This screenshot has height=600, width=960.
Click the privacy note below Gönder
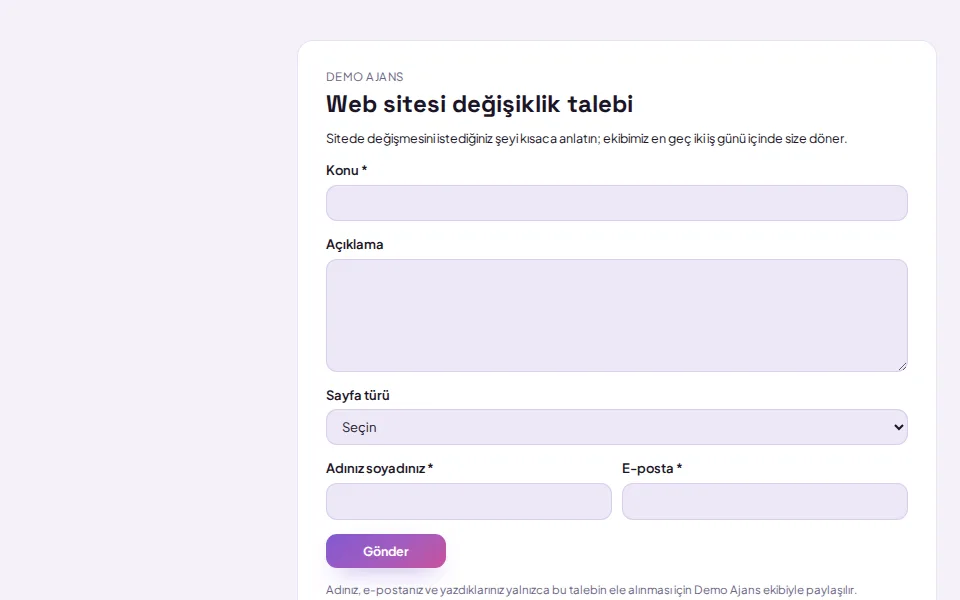coord(591,590)
